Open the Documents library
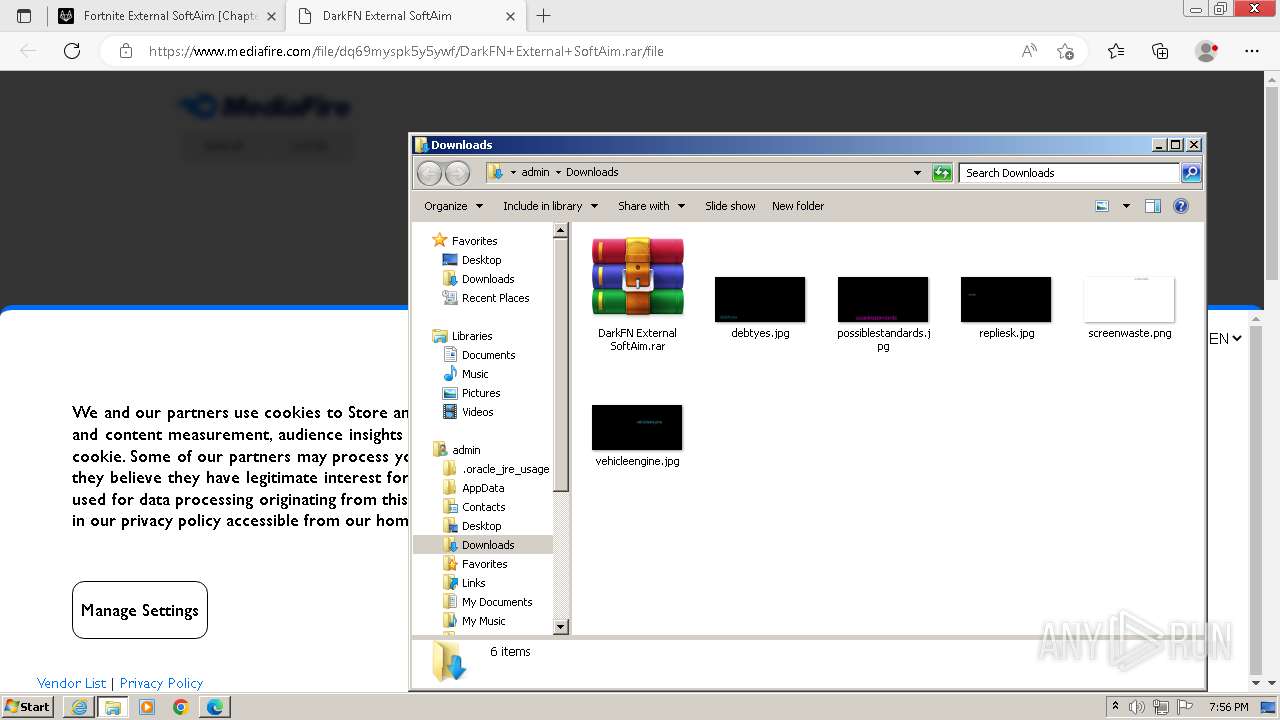This screenshot has height=720, width=1280. [x=488, y=355]
